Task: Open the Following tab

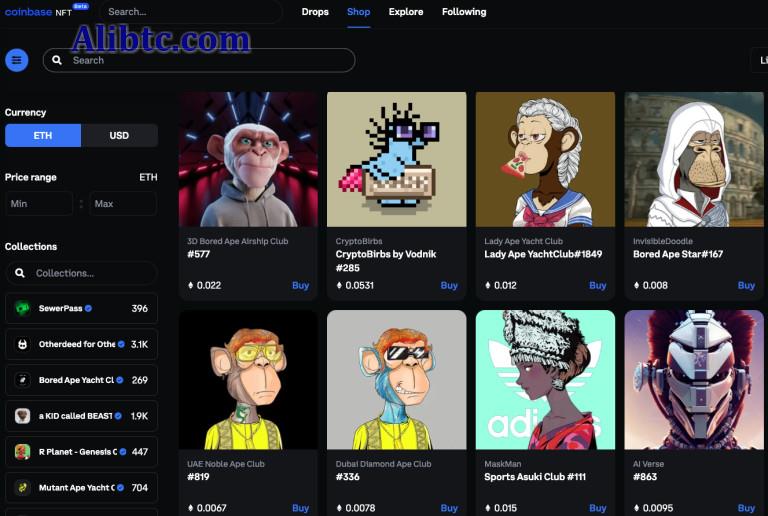Action: 464,12
